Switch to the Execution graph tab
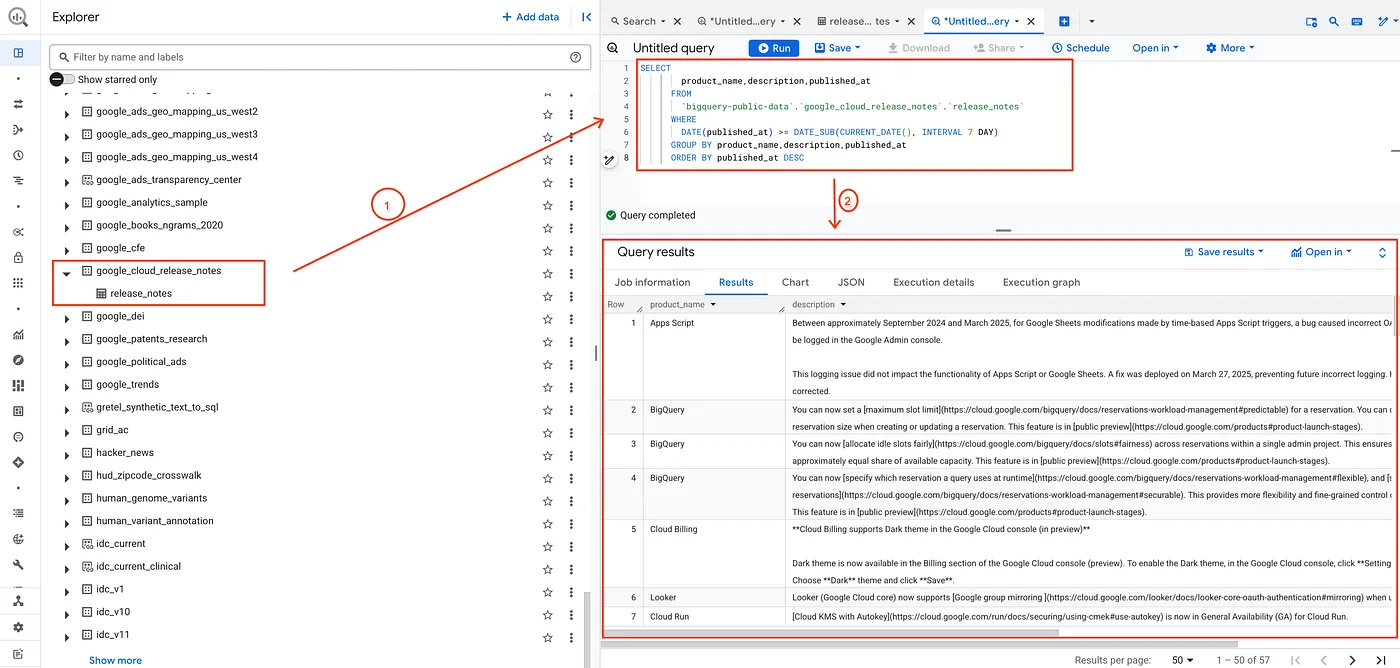 pyautogui.click(x=1041, y=282)
